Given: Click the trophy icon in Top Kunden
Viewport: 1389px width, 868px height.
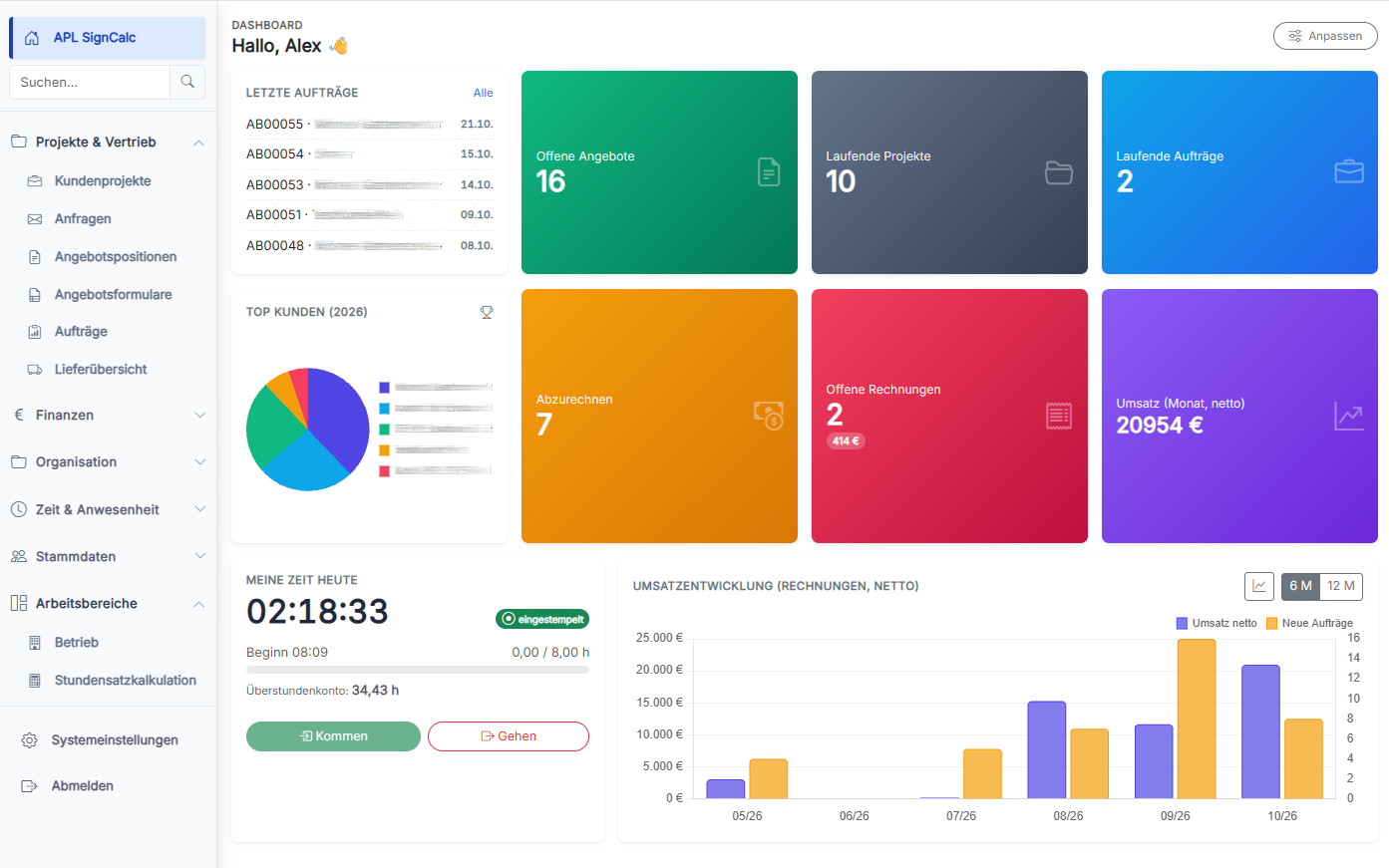Looking at the screenshot, I should point(487,312).
